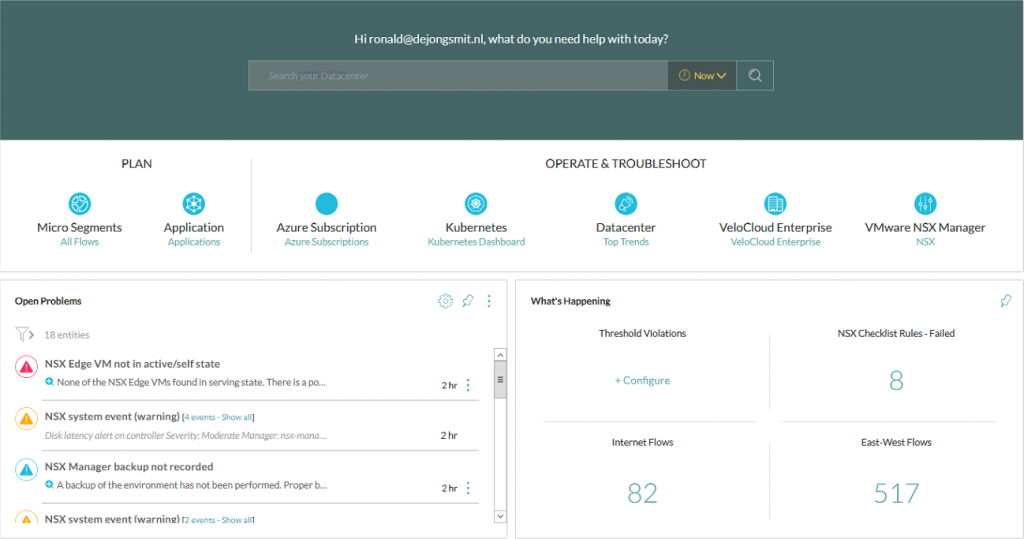
Task: Pin the What's Happening widget
Action: coord(1006,301)
